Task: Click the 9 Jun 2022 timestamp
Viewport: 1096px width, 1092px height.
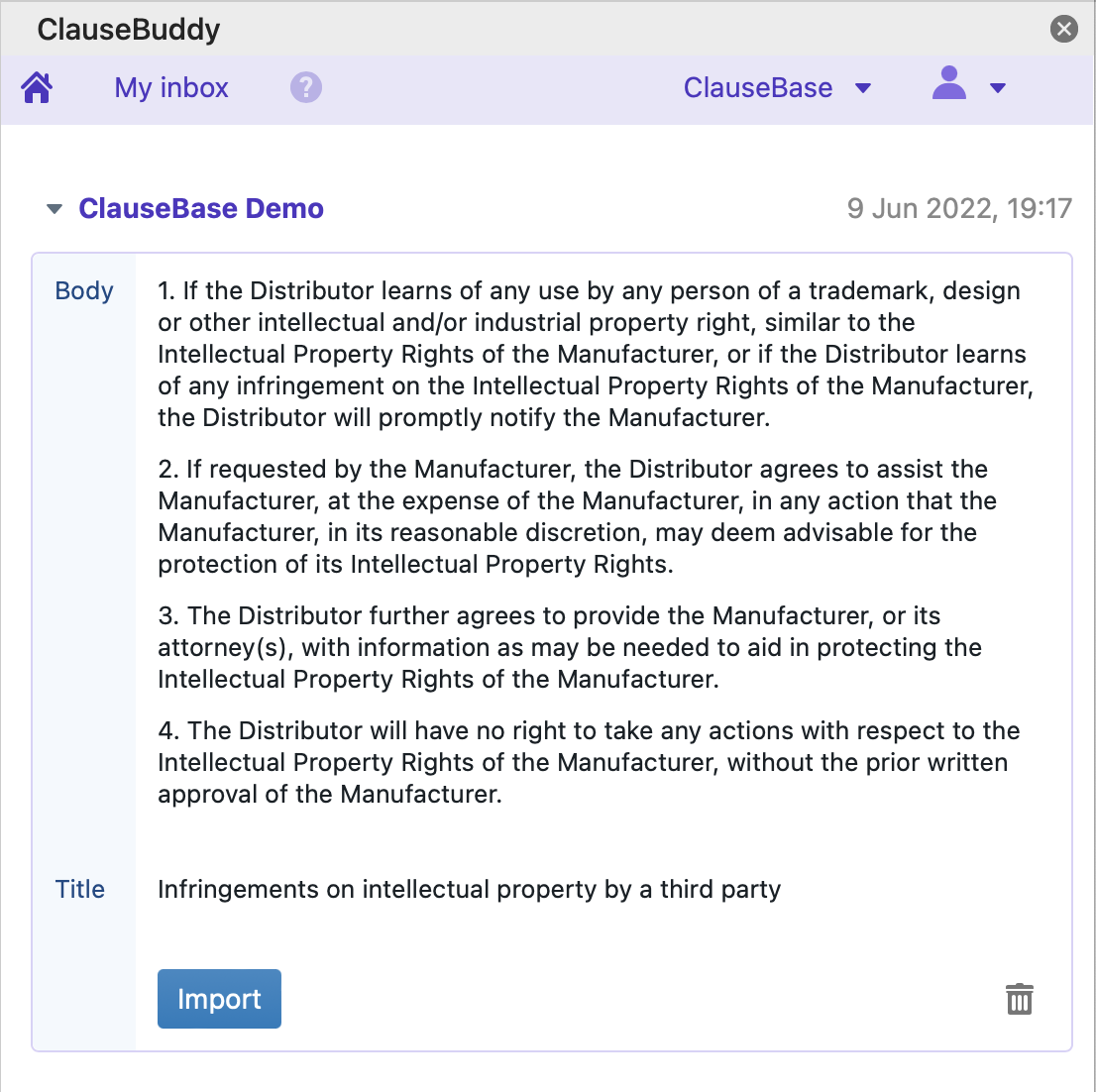Action: 959,209
